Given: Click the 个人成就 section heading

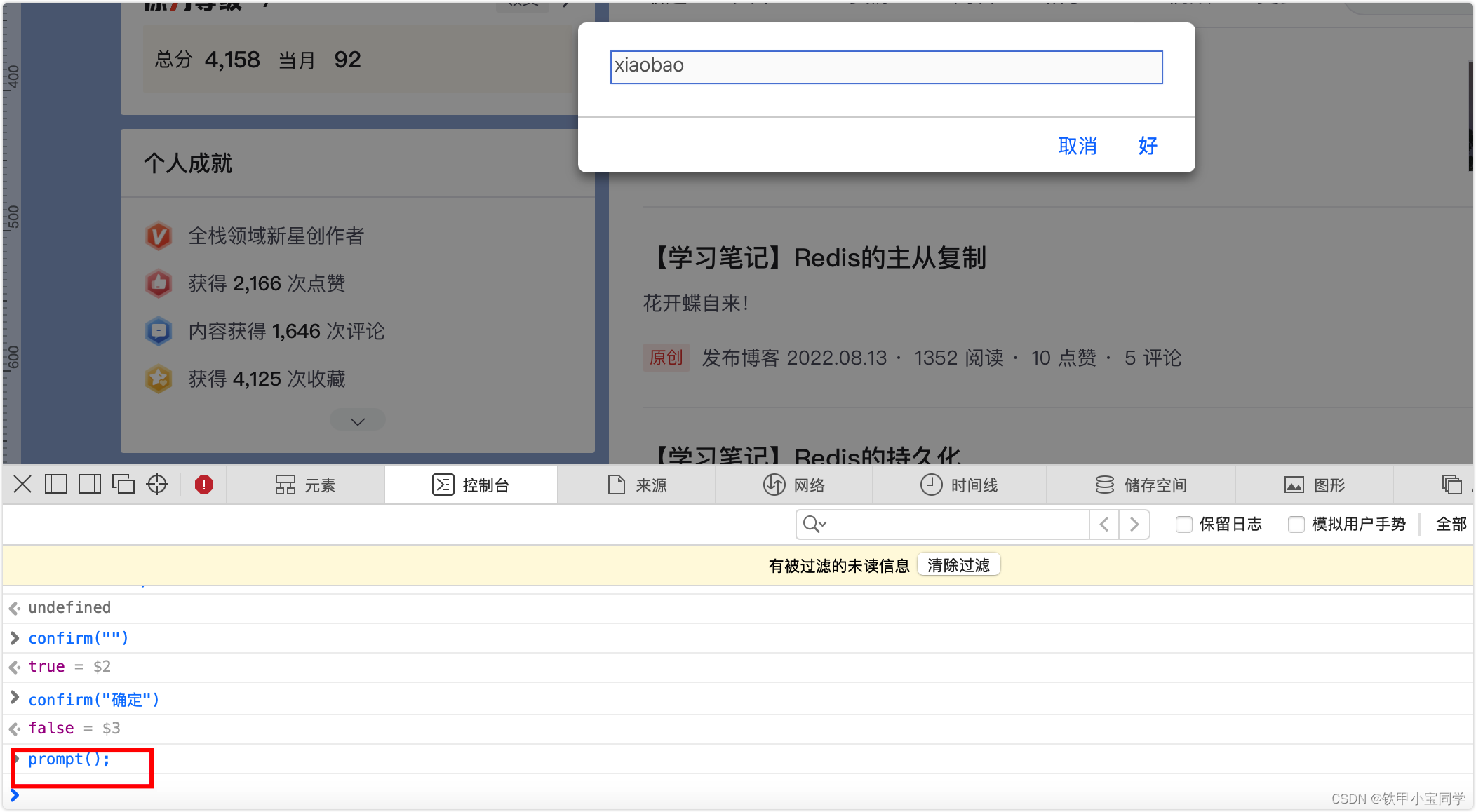Looking at the screenshot, I should (187, 163).
